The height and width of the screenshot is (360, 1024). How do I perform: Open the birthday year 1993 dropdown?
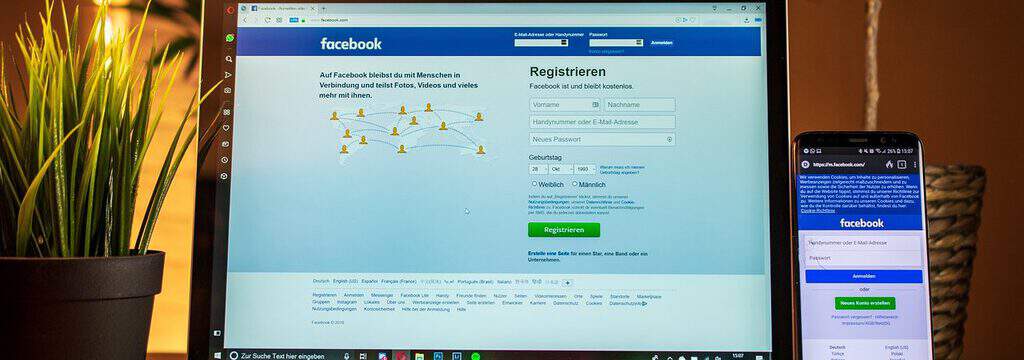click(584, 169)
